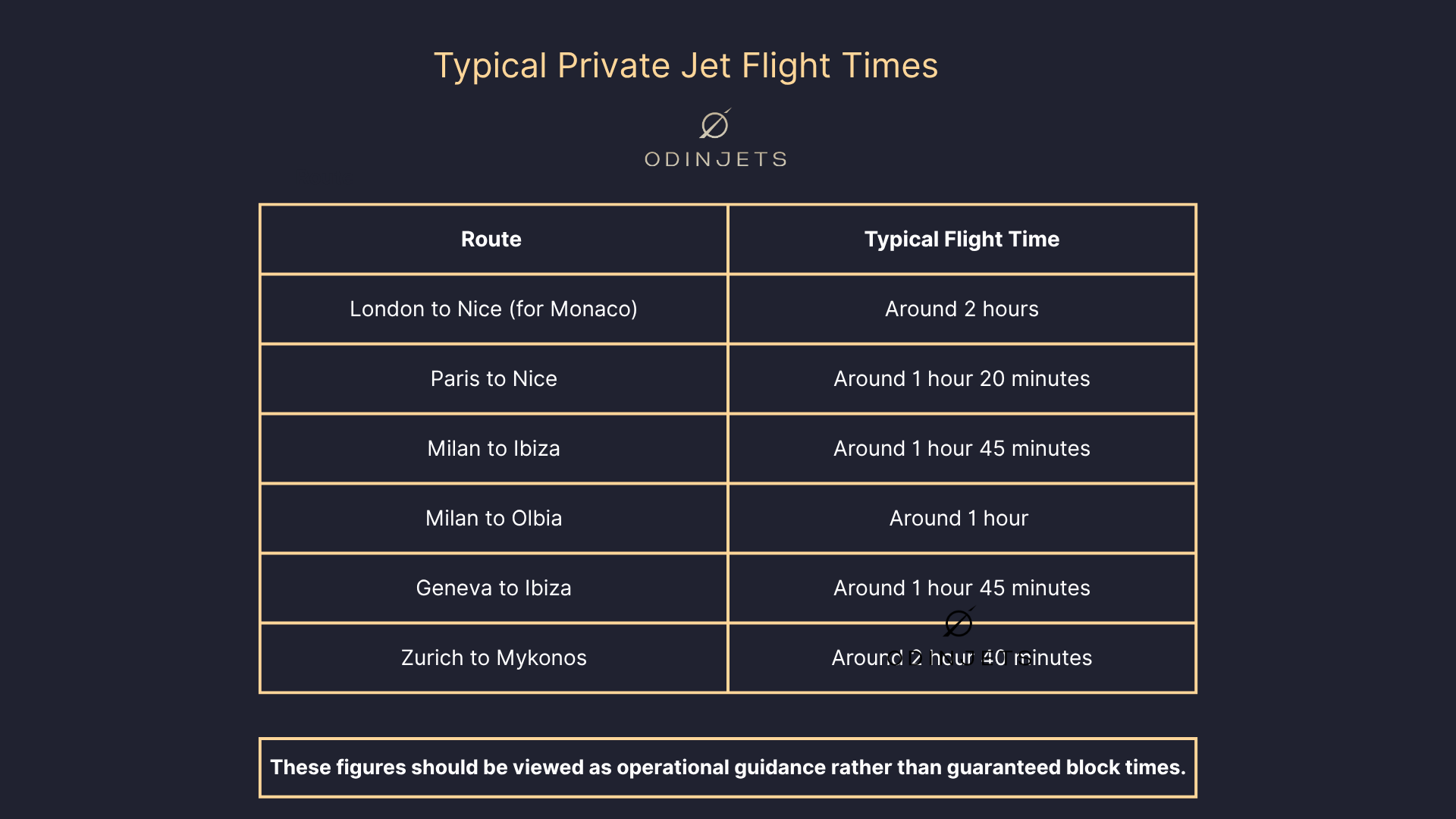Click the OdinJets watermark icon overlapping the table
The image size is (1456, 819).
click(x=959, y=623)
